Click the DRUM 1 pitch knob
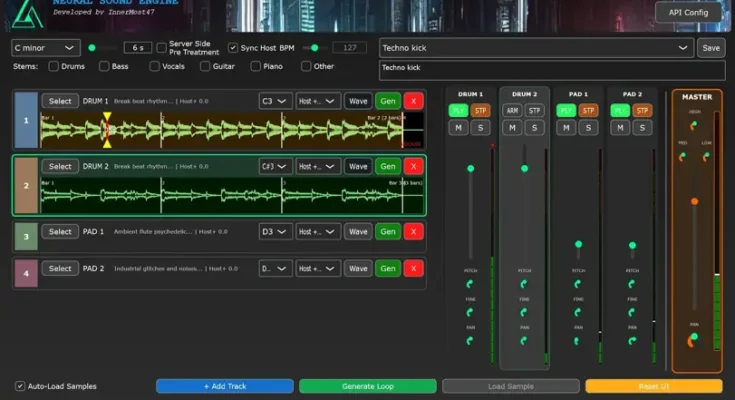735x400 pixels. tap(471, 284)
